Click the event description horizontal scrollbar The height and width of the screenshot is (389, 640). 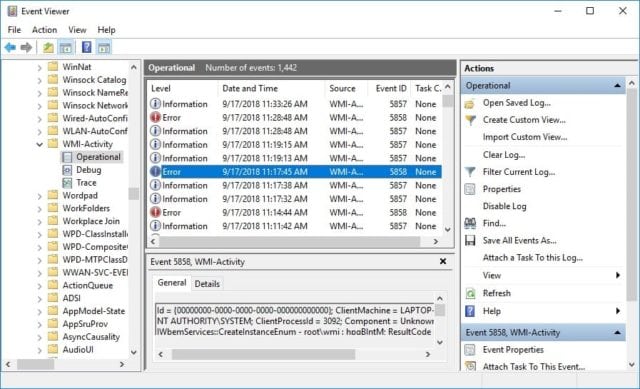[x=263, y=354]
